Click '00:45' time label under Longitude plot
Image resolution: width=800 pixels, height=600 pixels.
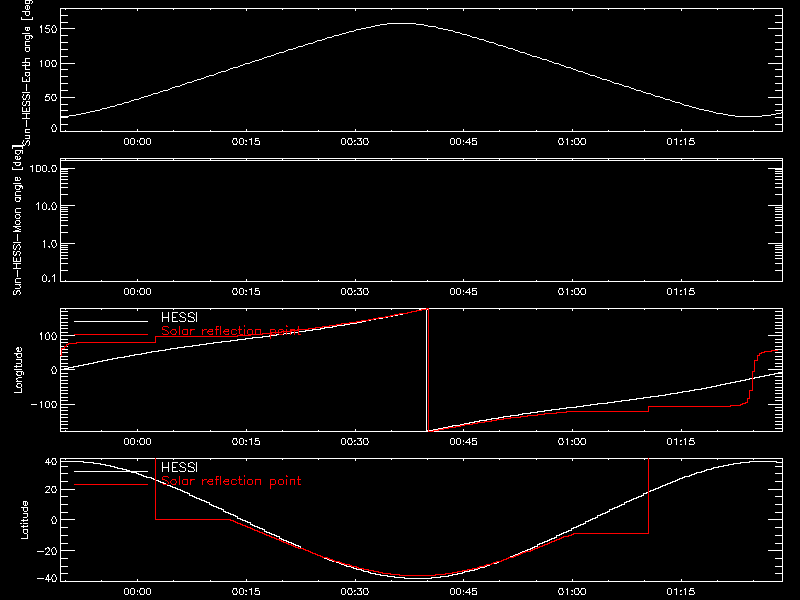(463, 442)
